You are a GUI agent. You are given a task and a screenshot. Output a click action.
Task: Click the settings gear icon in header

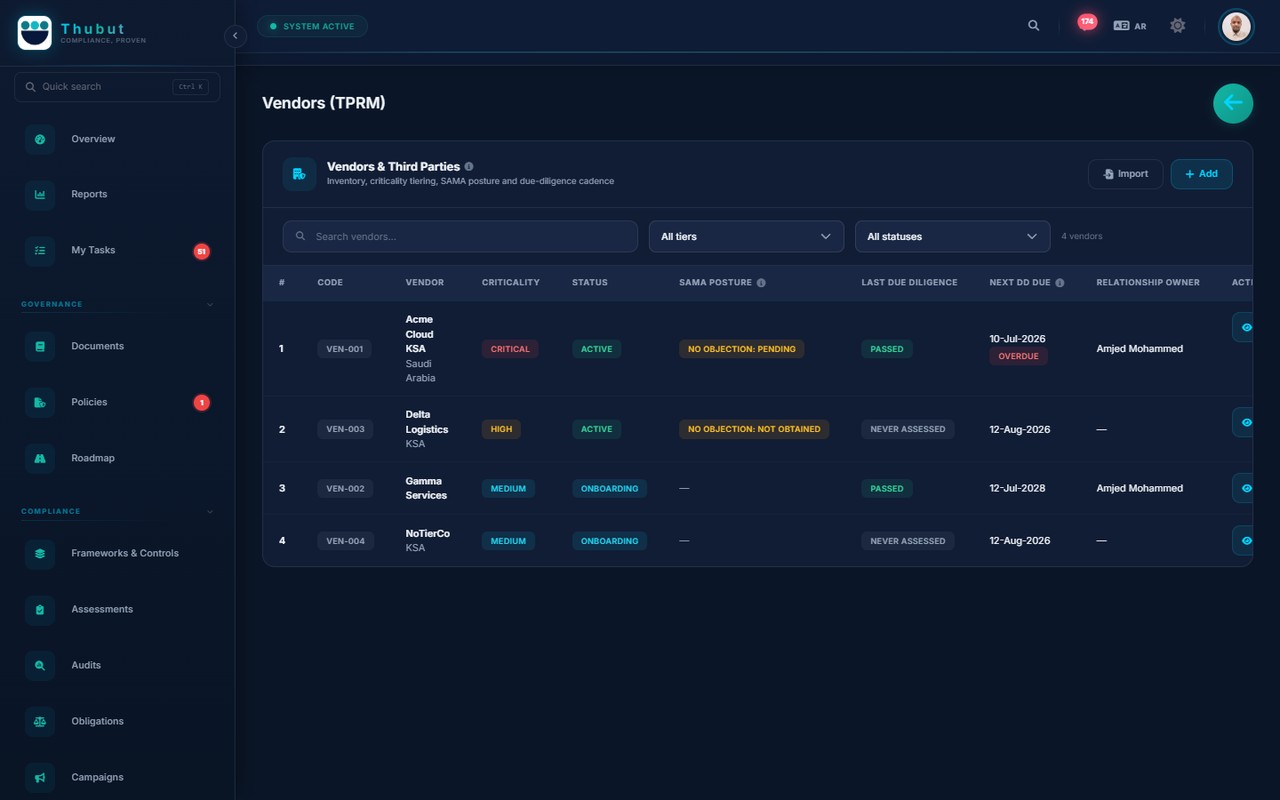[x=1178, y=26]
